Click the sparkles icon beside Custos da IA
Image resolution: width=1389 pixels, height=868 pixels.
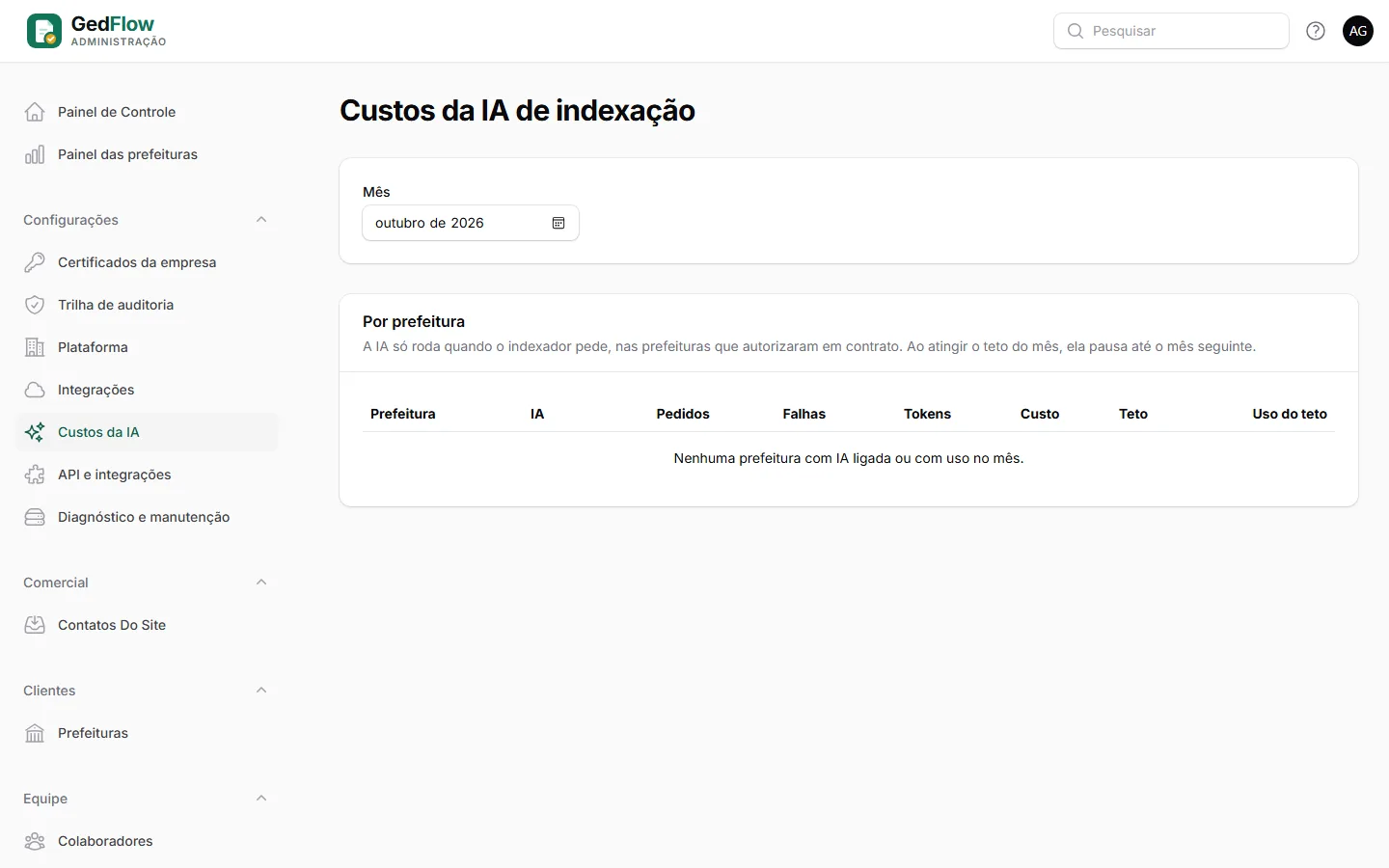35,432
